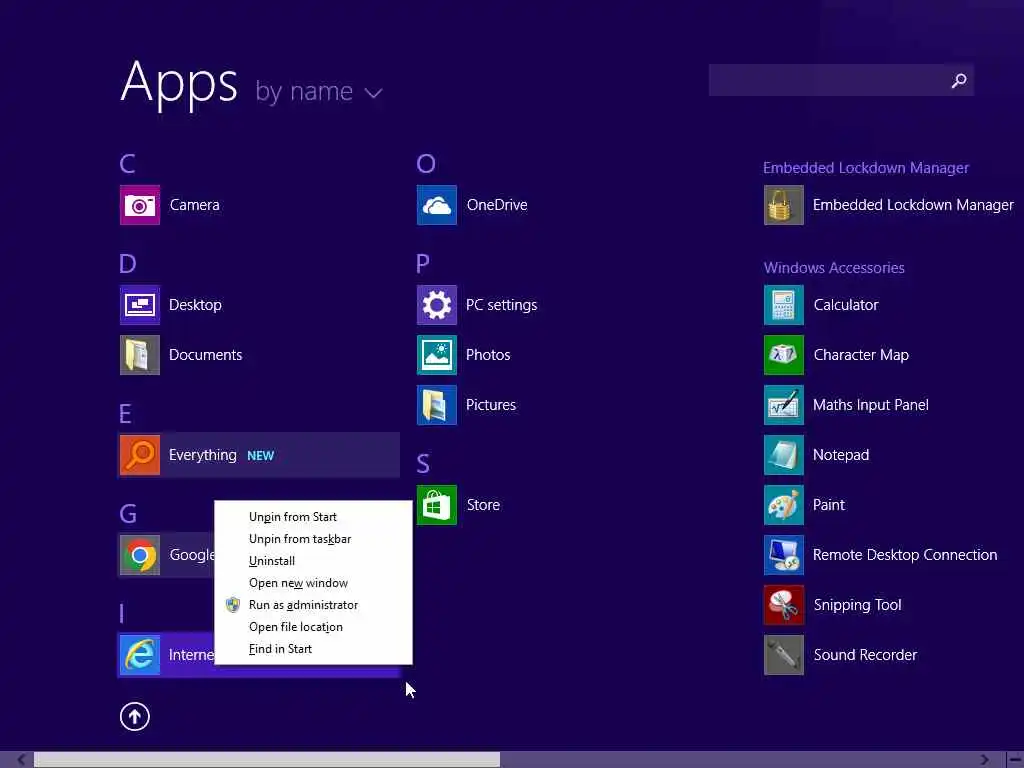Screen dimensions: 1024x768
Task: Click the scrollbar right arrow
Action: point(985,760)
